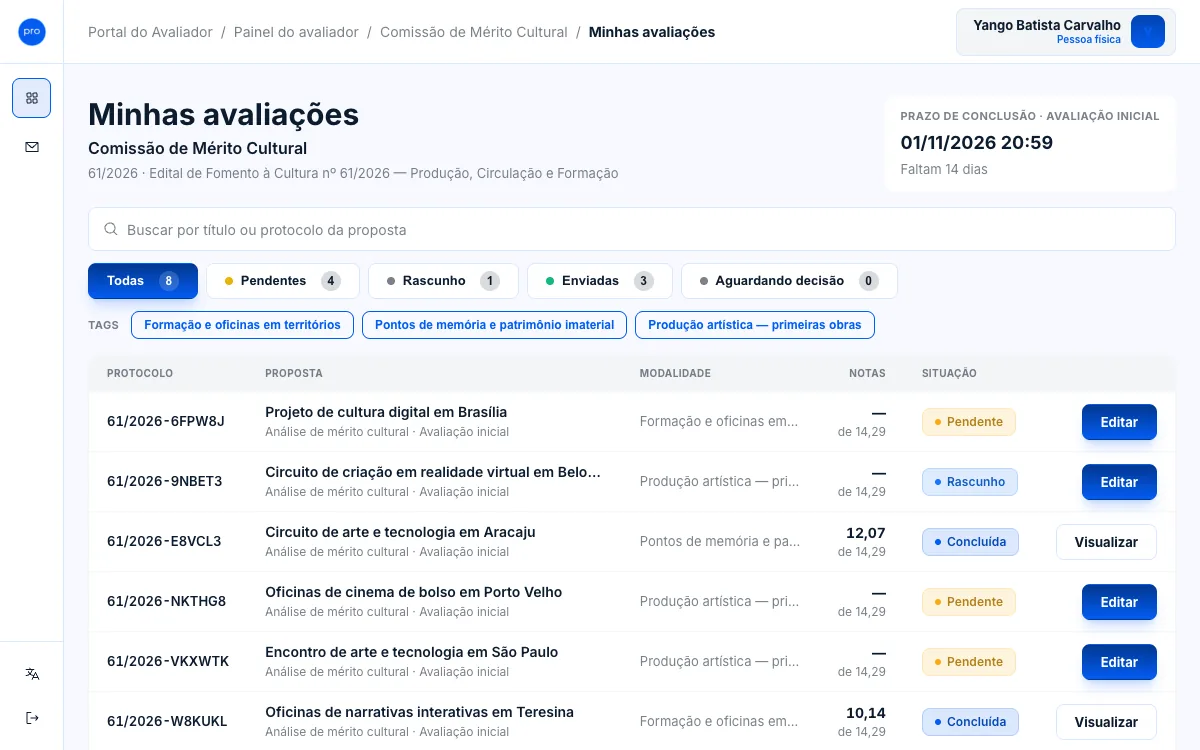Click Visualizar for protocol 61/2026-W8KUKL
Image resolution: width=1200 pixels, height=750 pixels.
pos(1106,722)
